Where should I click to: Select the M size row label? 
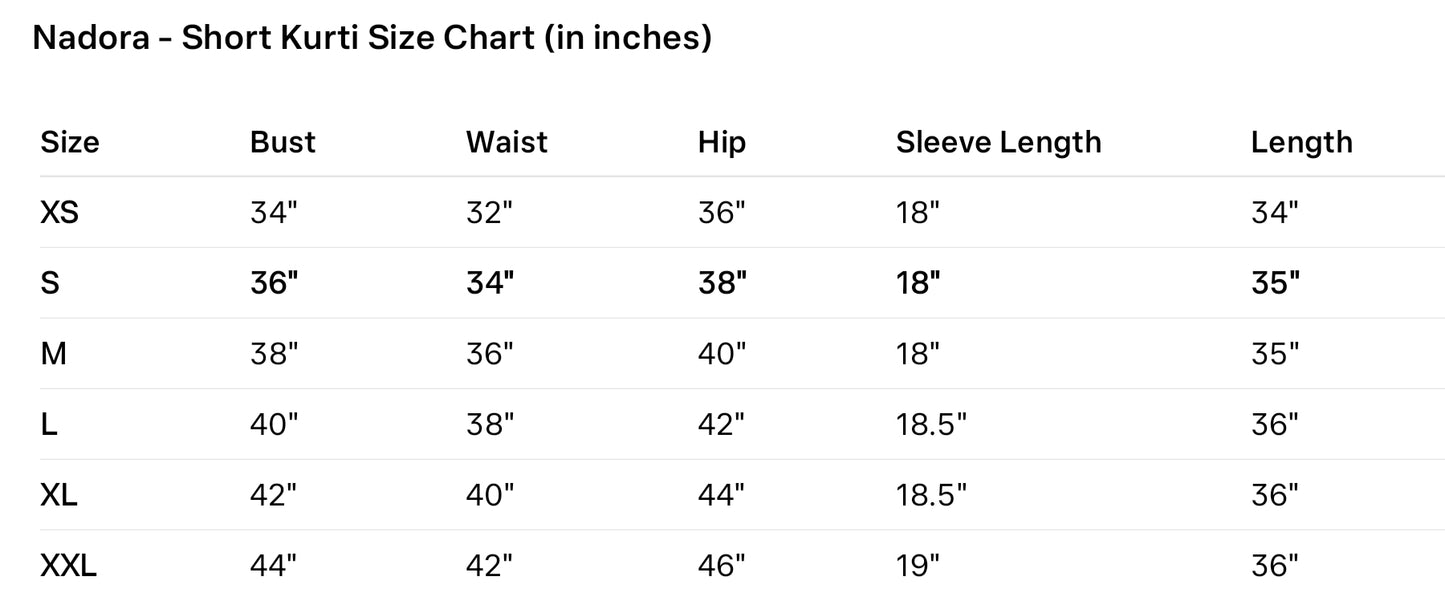coord(53,353)
